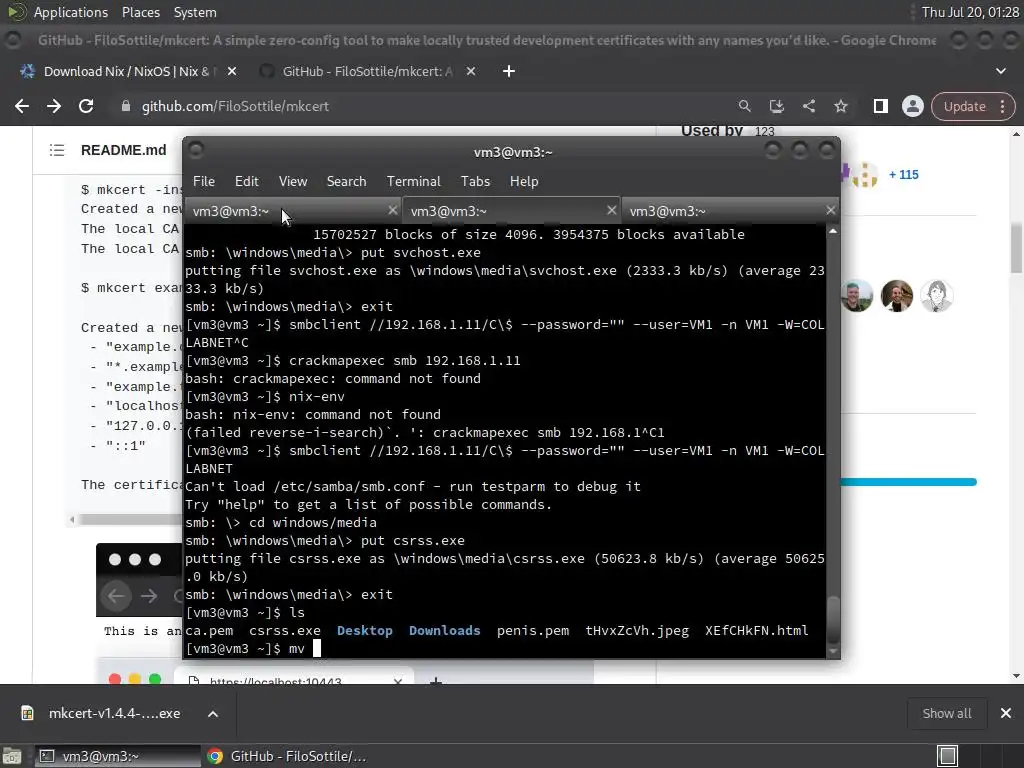
Task: Click the clock Thu Jul 20, 01:28
Action: tap(970, 12)
